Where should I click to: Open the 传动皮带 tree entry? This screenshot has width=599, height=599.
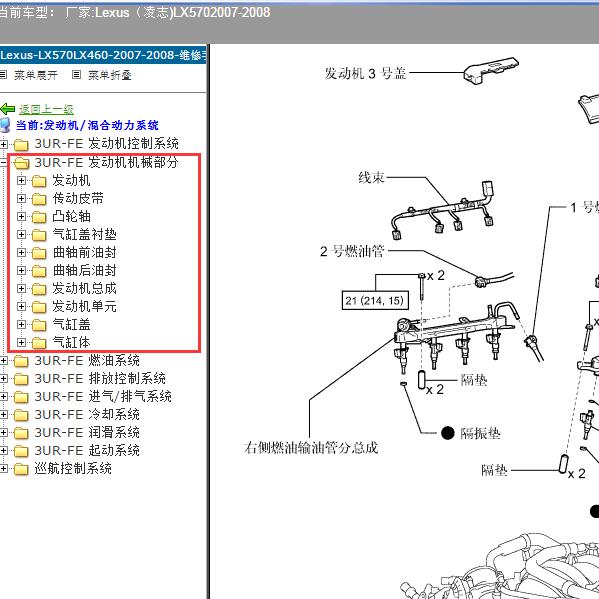[x=78, y=198]
